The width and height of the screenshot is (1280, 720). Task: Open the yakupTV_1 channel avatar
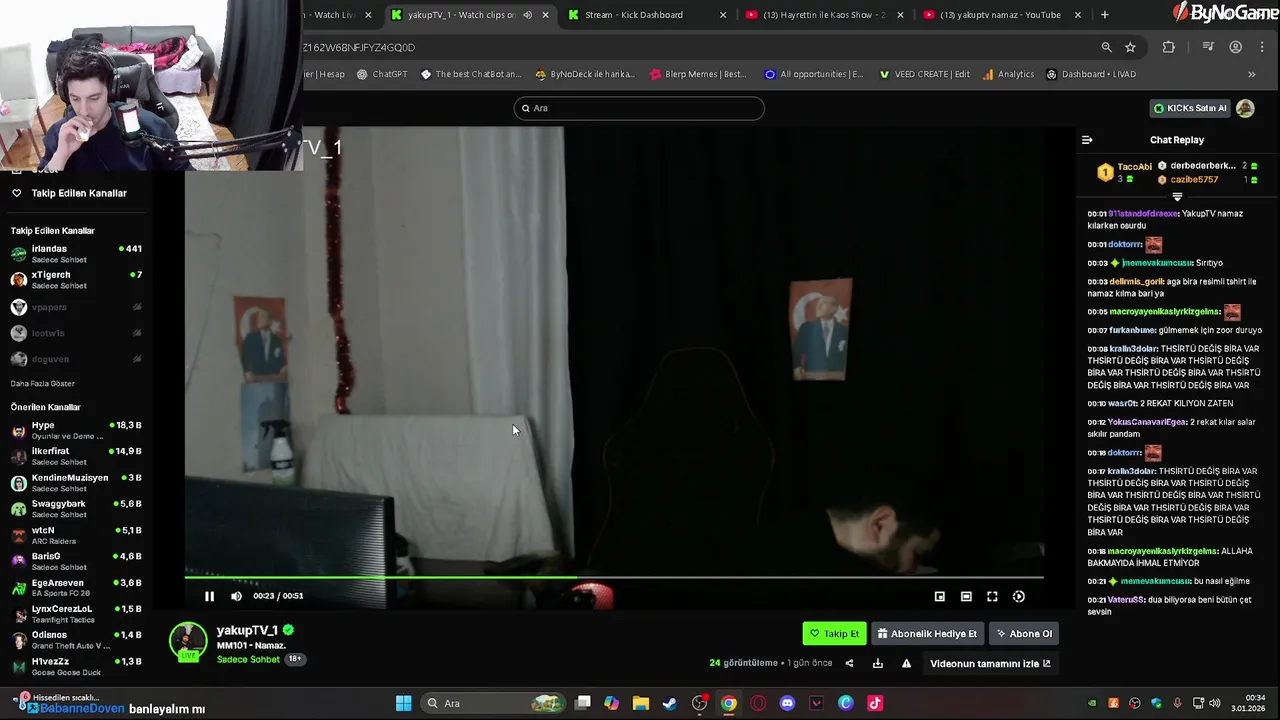[x=188, y=642]
